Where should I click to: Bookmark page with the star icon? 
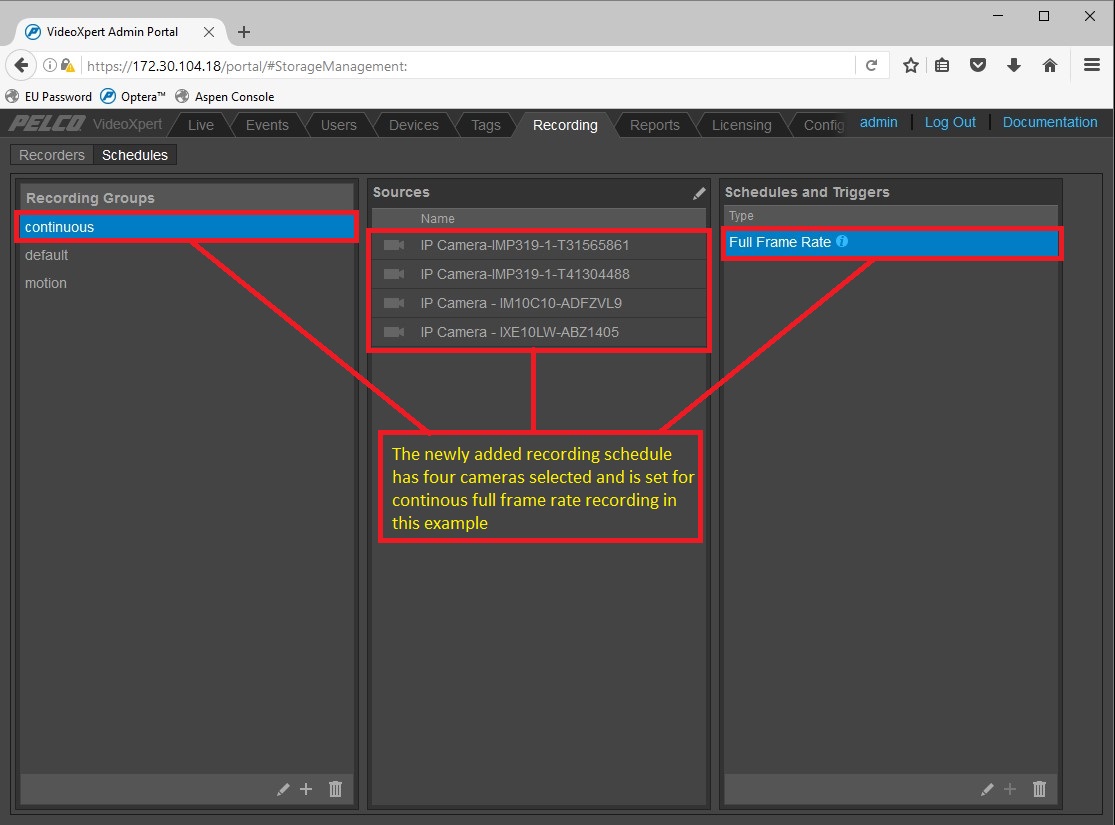[910, 66]
